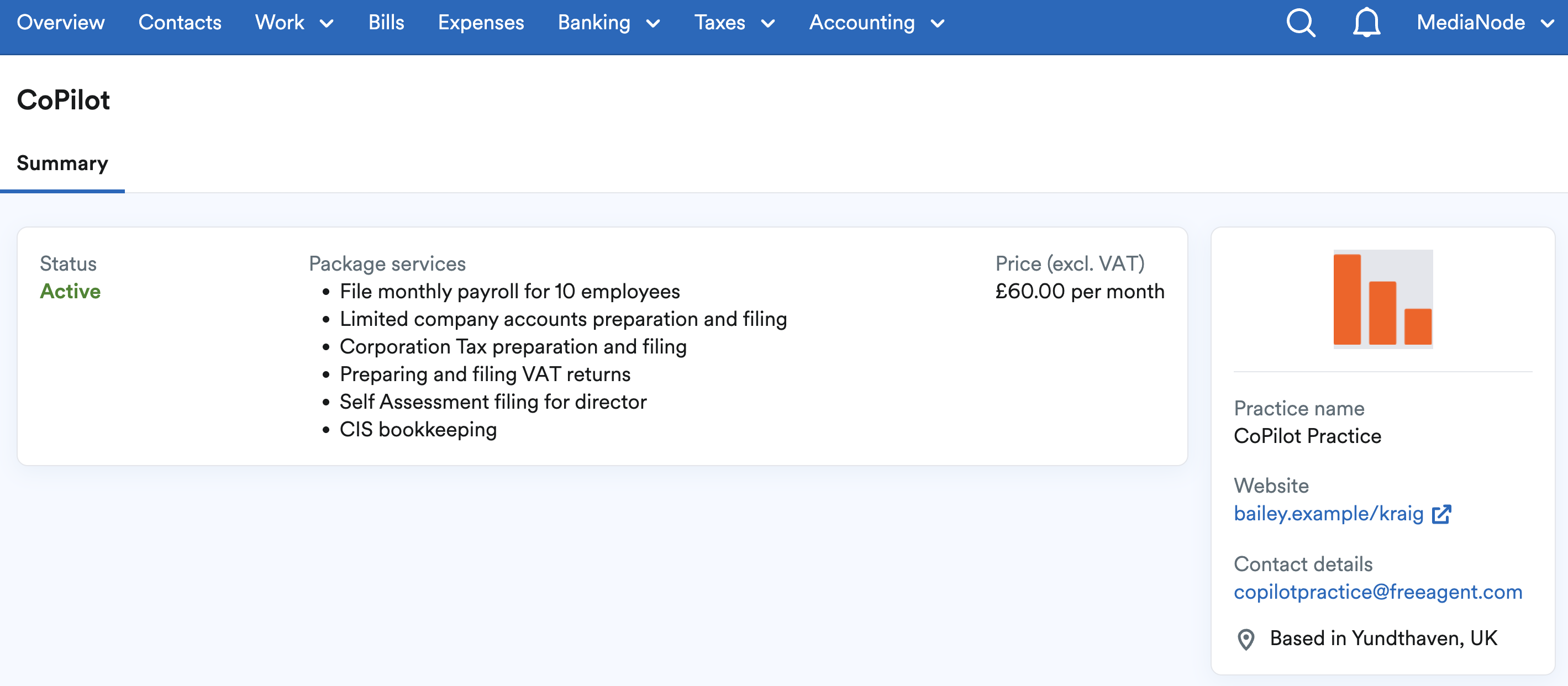Open the Contacts section
The image size is (1568, 686).
pyautogui.click(x=180, y=23)
